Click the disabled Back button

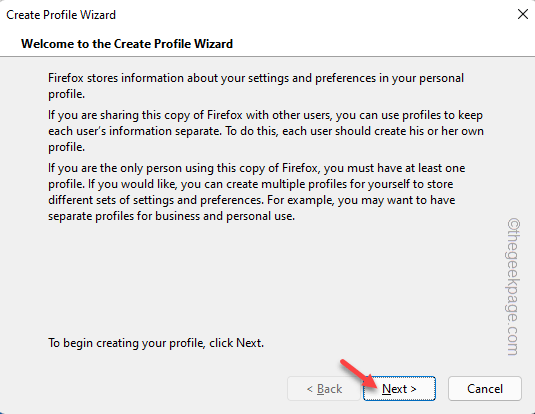(324, 388)
